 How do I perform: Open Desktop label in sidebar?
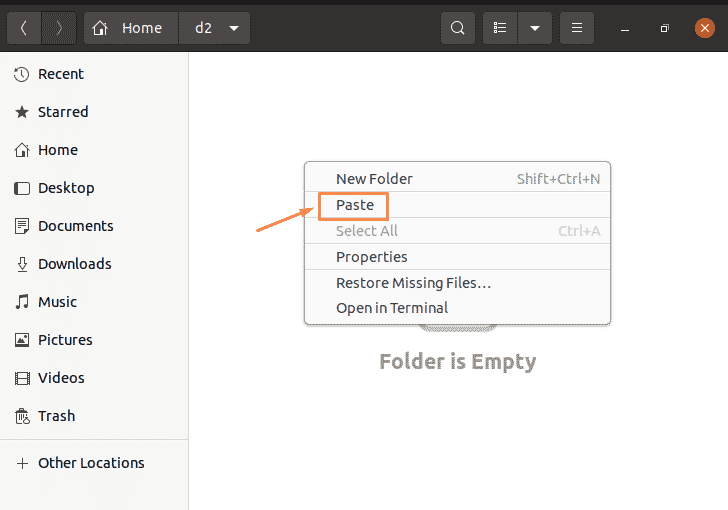coord(66,188)
